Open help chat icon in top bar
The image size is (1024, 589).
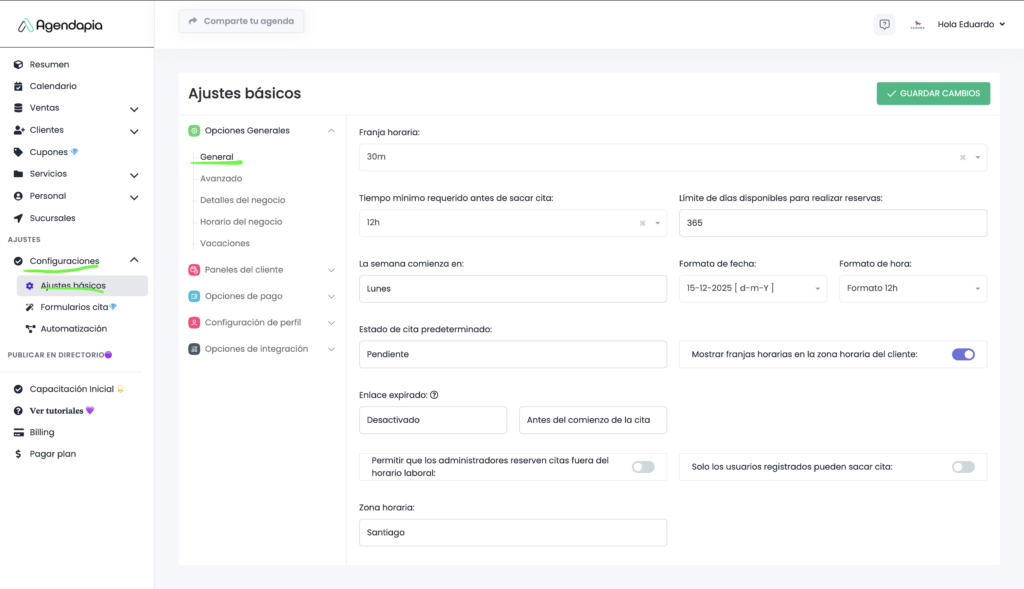[884, 25]
